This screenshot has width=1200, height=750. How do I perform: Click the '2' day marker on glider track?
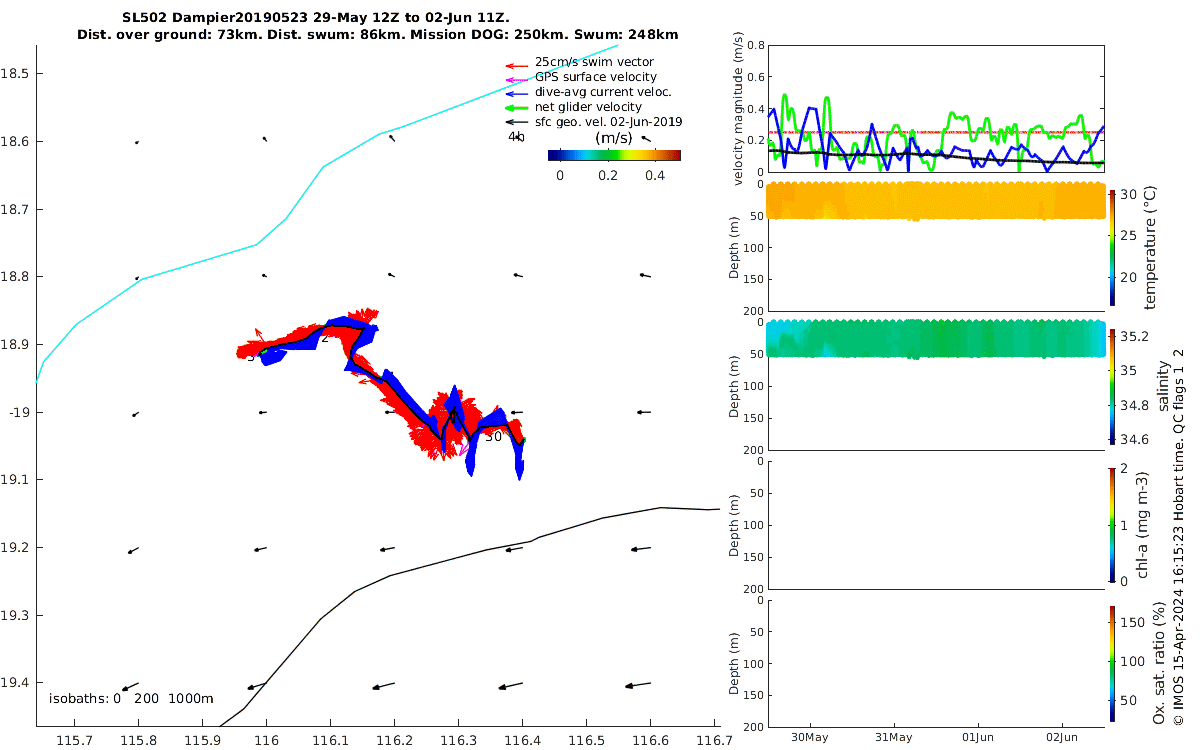point(325,338)
